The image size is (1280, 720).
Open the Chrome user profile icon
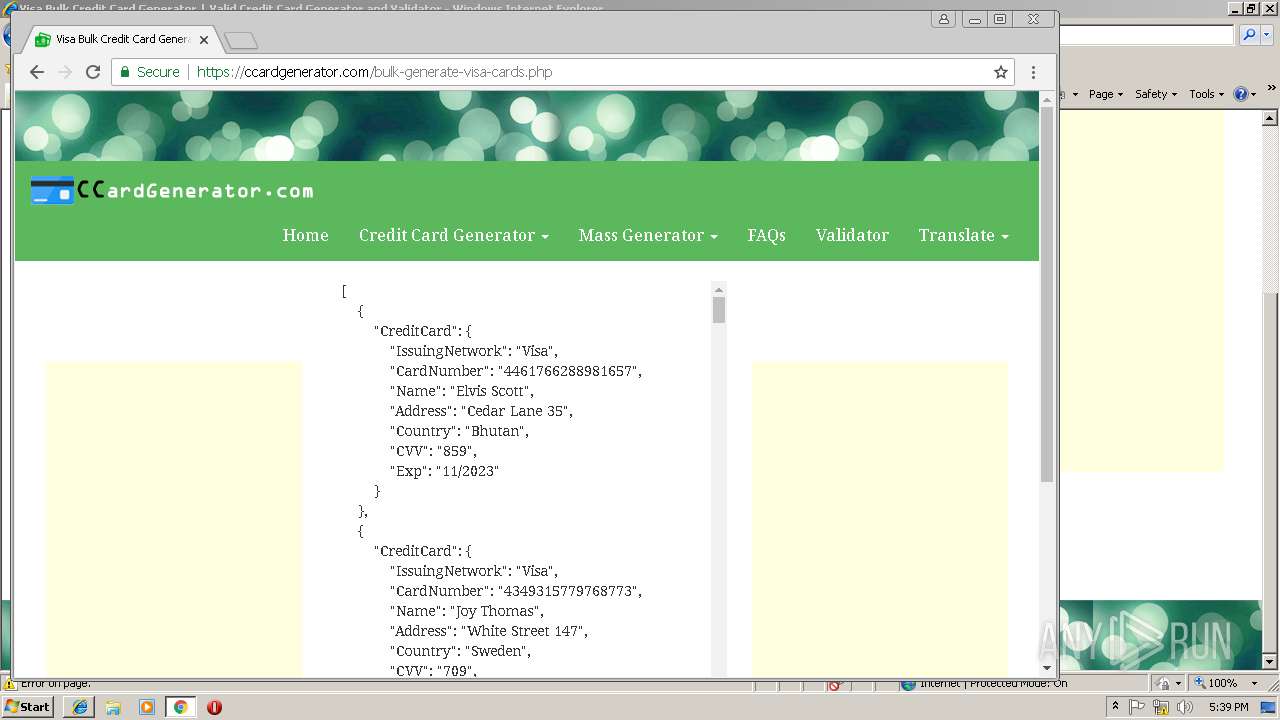[x=943, y=19]
